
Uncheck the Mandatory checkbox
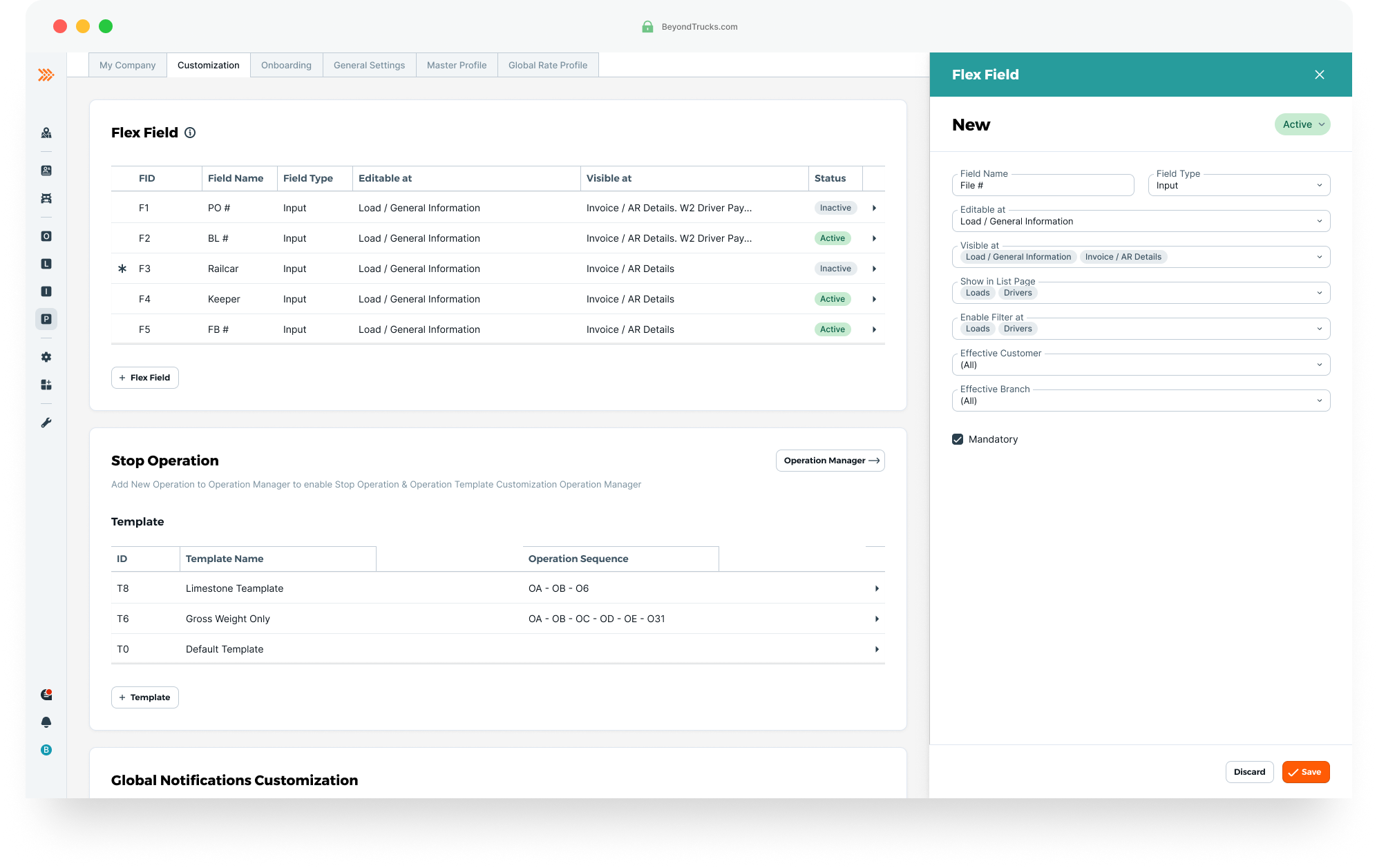pos(958,439)
